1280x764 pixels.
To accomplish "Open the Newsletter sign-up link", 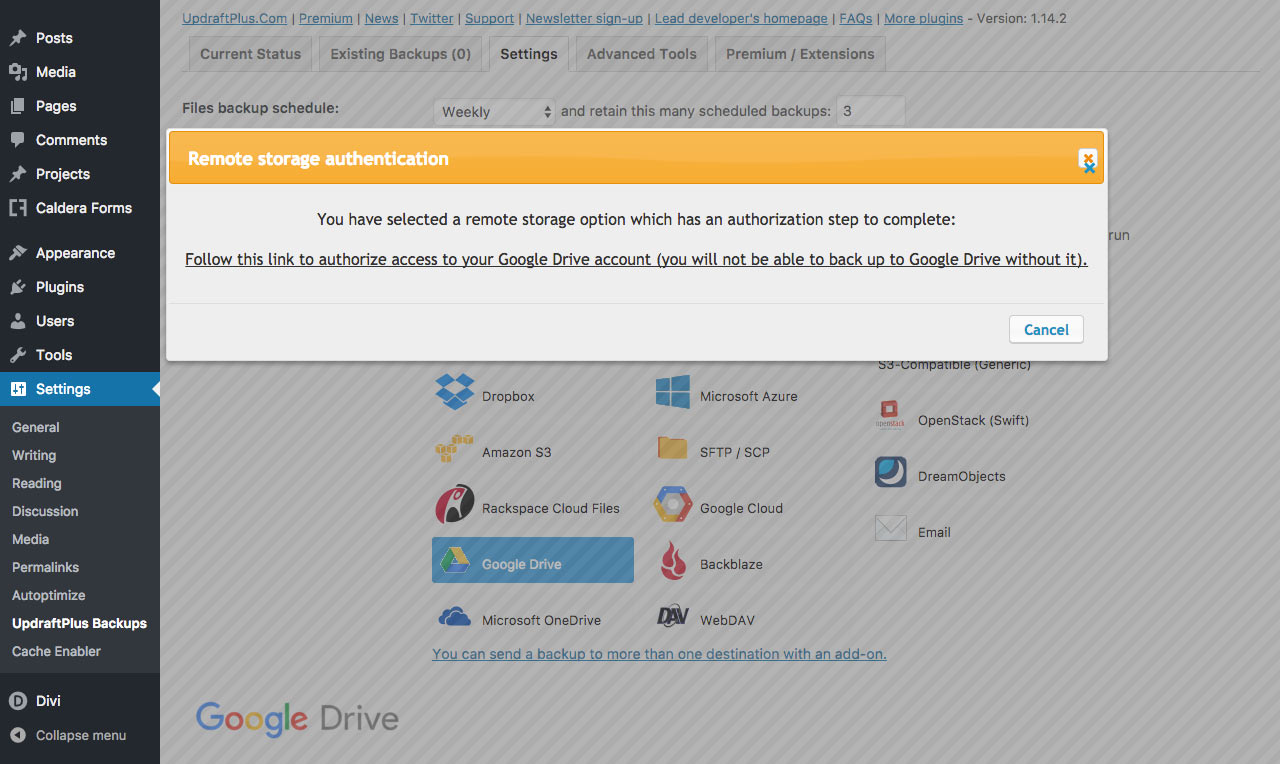I will [584, 18].
